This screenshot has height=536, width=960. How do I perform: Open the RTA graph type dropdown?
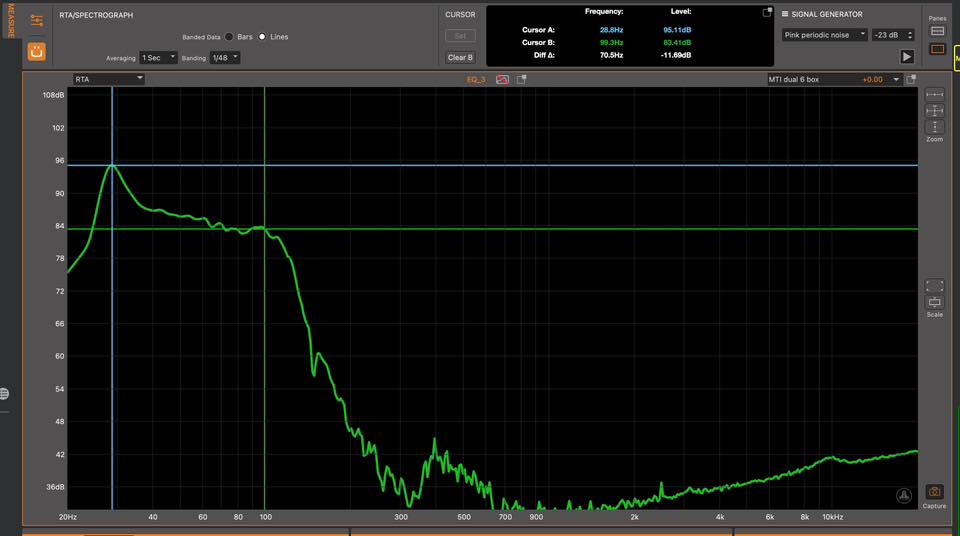click(108, 79)
